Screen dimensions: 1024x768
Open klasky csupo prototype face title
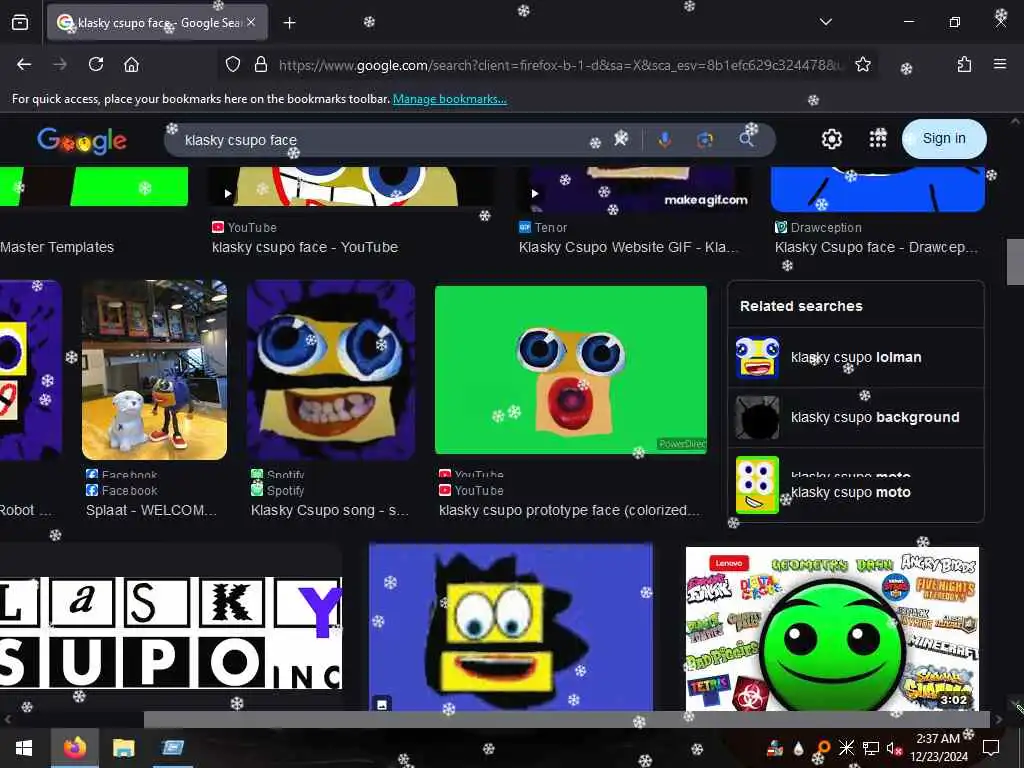pos(569,510)
